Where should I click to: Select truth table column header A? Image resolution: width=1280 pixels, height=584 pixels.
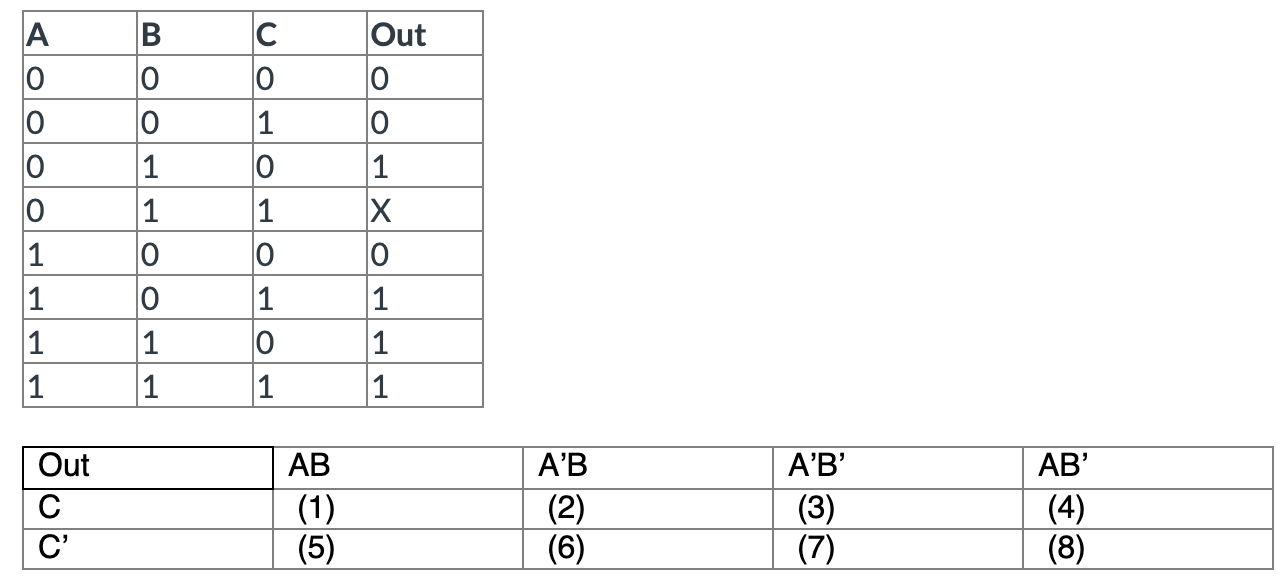pyautogui.click(x=37, y=35)
